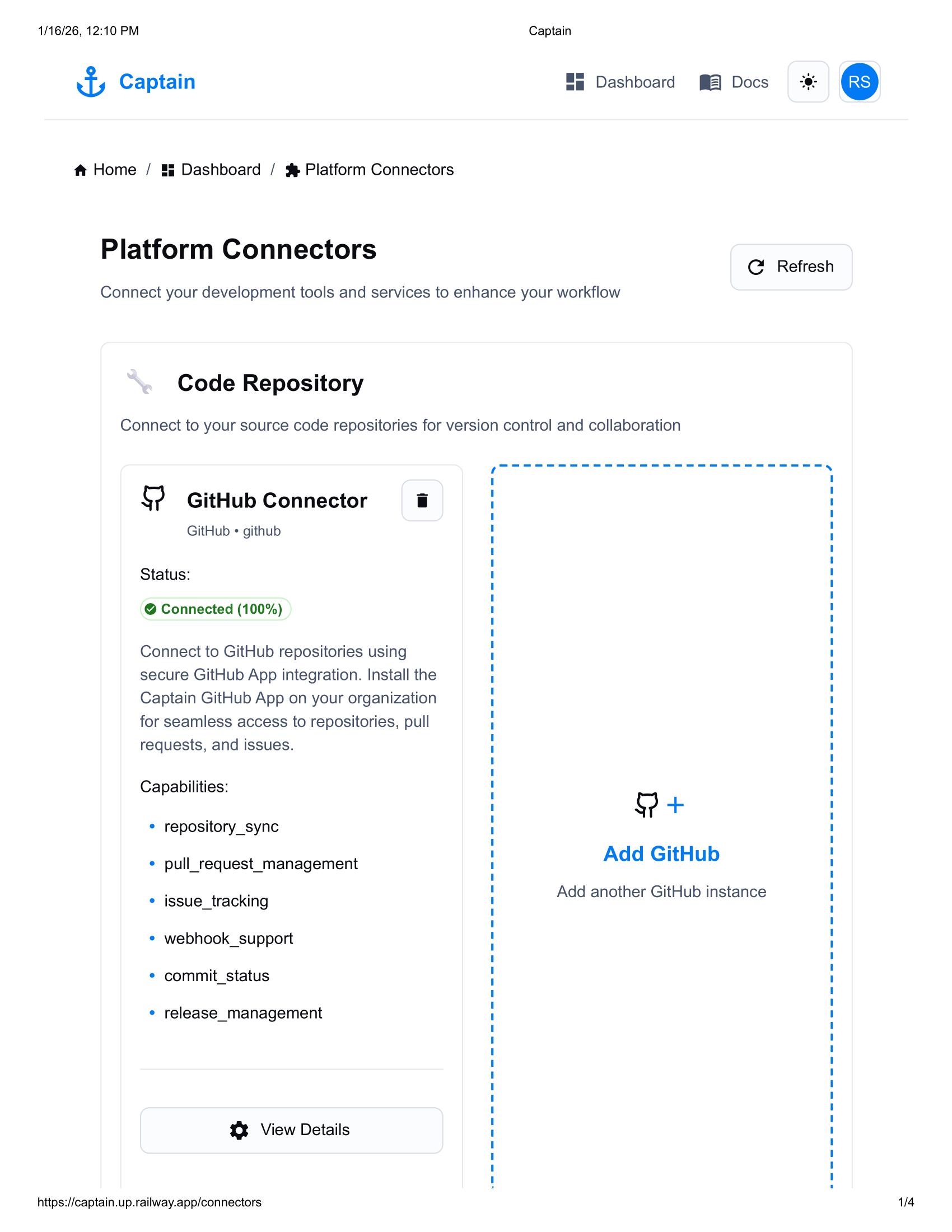
Task: Click the Add GitHub plus icon
Action: coord(675,805)
